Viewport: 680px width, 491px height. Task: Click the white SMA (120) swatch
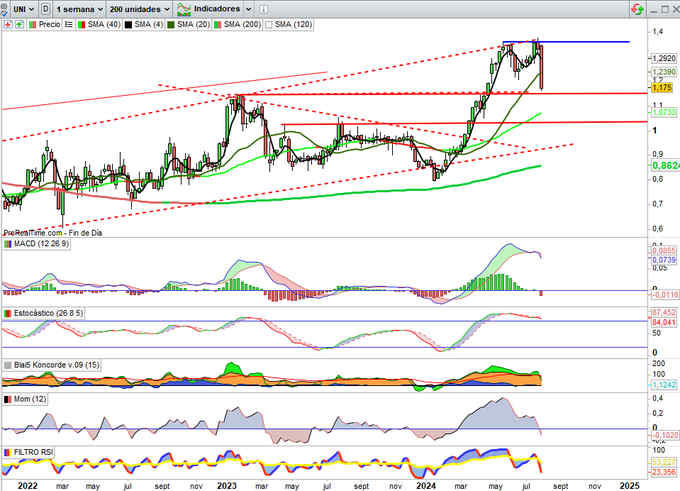(268, 25)
